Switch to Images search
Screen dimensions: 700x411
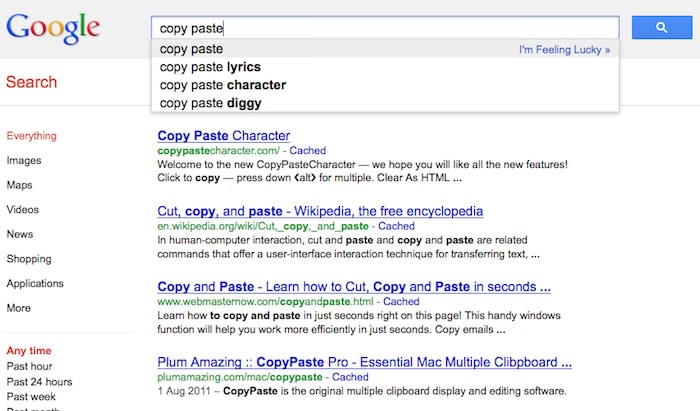pyautogui.click(x=24, y=160)
